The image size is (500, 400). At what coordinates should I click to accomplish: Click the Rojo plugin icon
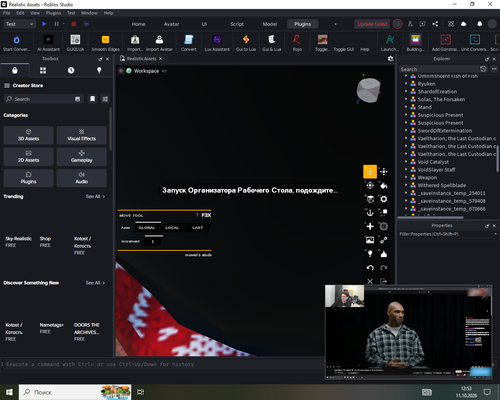tap(297, 40)
